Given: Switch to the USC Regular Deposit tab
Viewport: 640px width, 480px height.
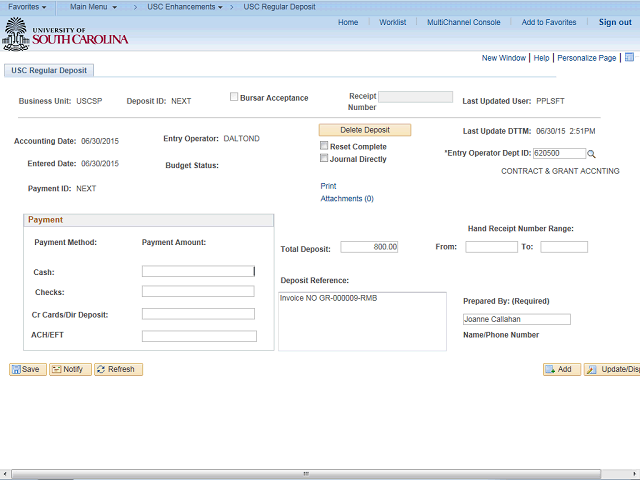Looking at the screenshot, I should (x=49, y=70).
